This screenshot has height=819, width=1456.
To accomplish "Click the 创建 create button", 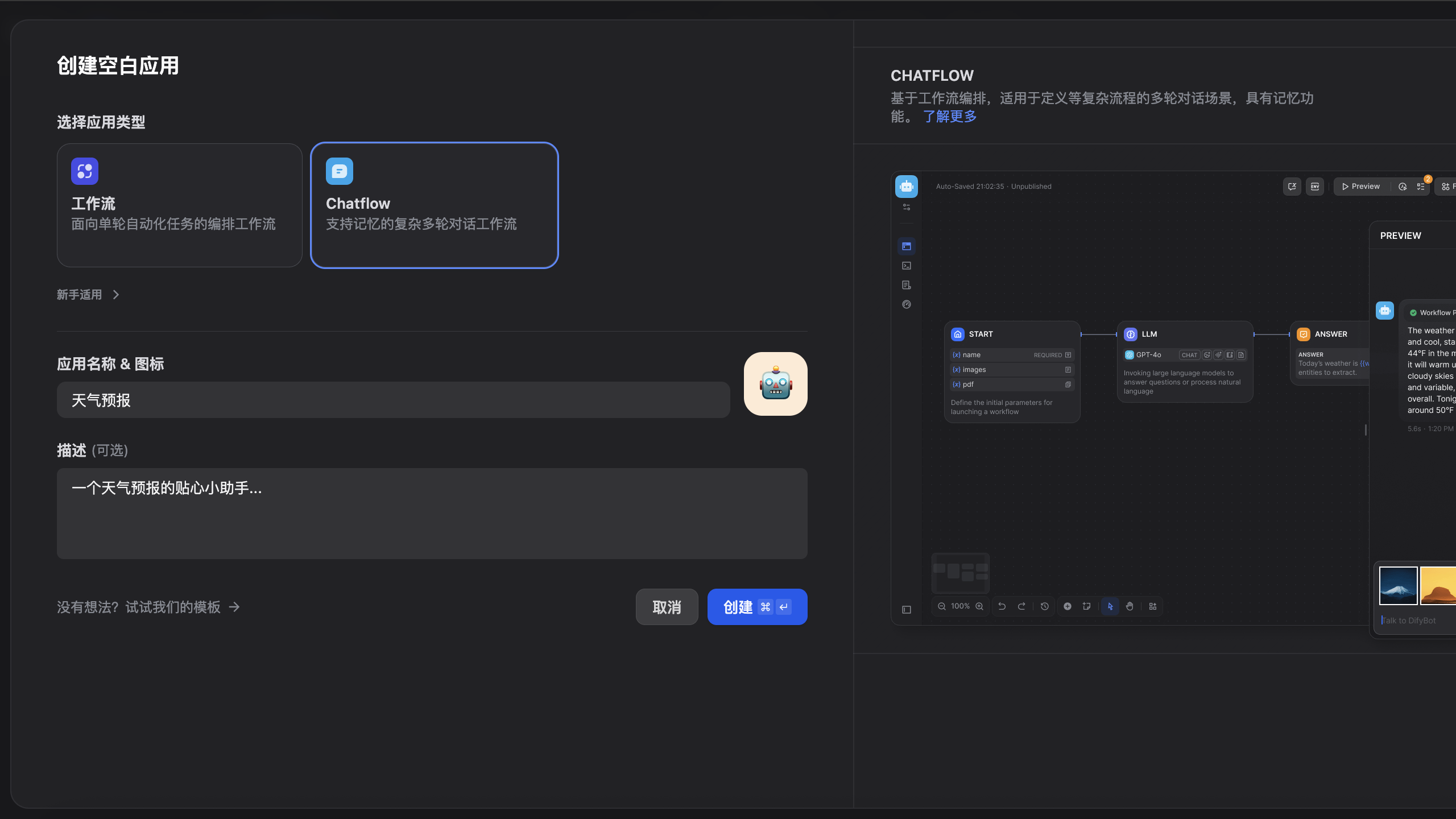I will [x=757, y=607].
